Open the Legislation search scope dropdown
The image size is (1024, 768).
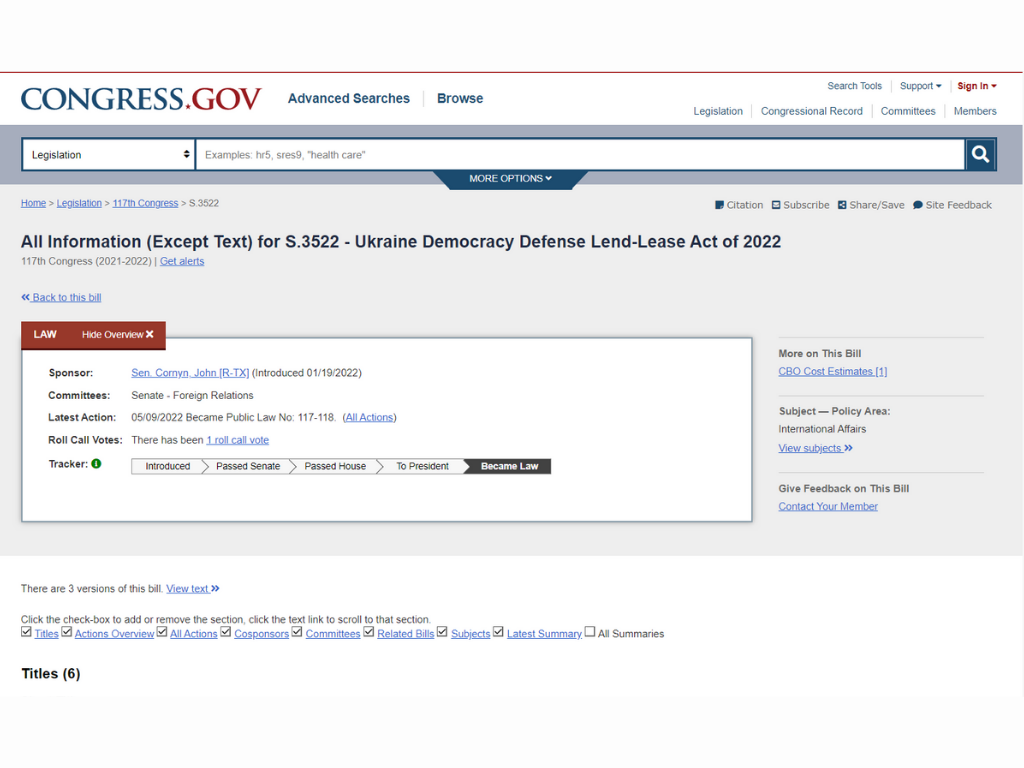(108, 155)
